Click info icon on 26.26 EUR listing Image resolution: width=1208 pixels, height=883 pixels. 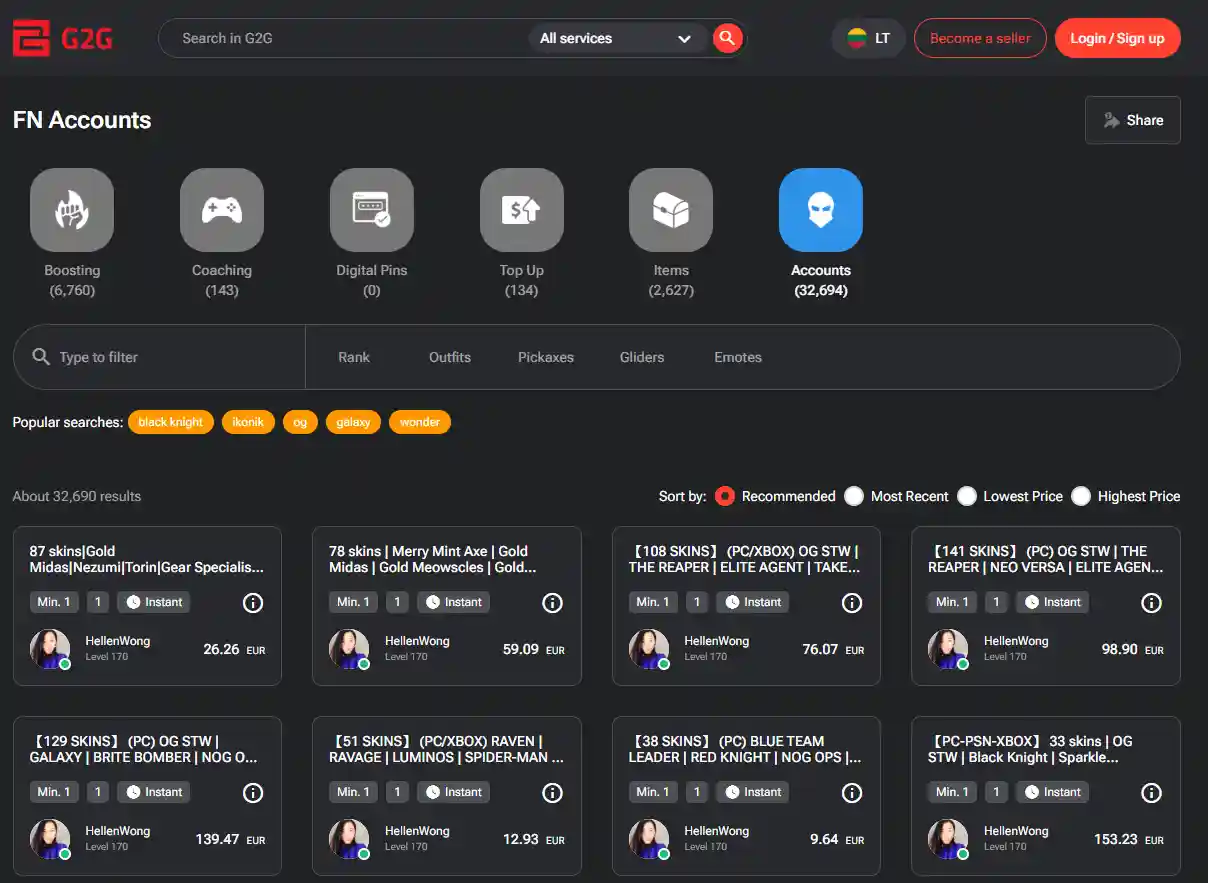click(x=253, y=602)
